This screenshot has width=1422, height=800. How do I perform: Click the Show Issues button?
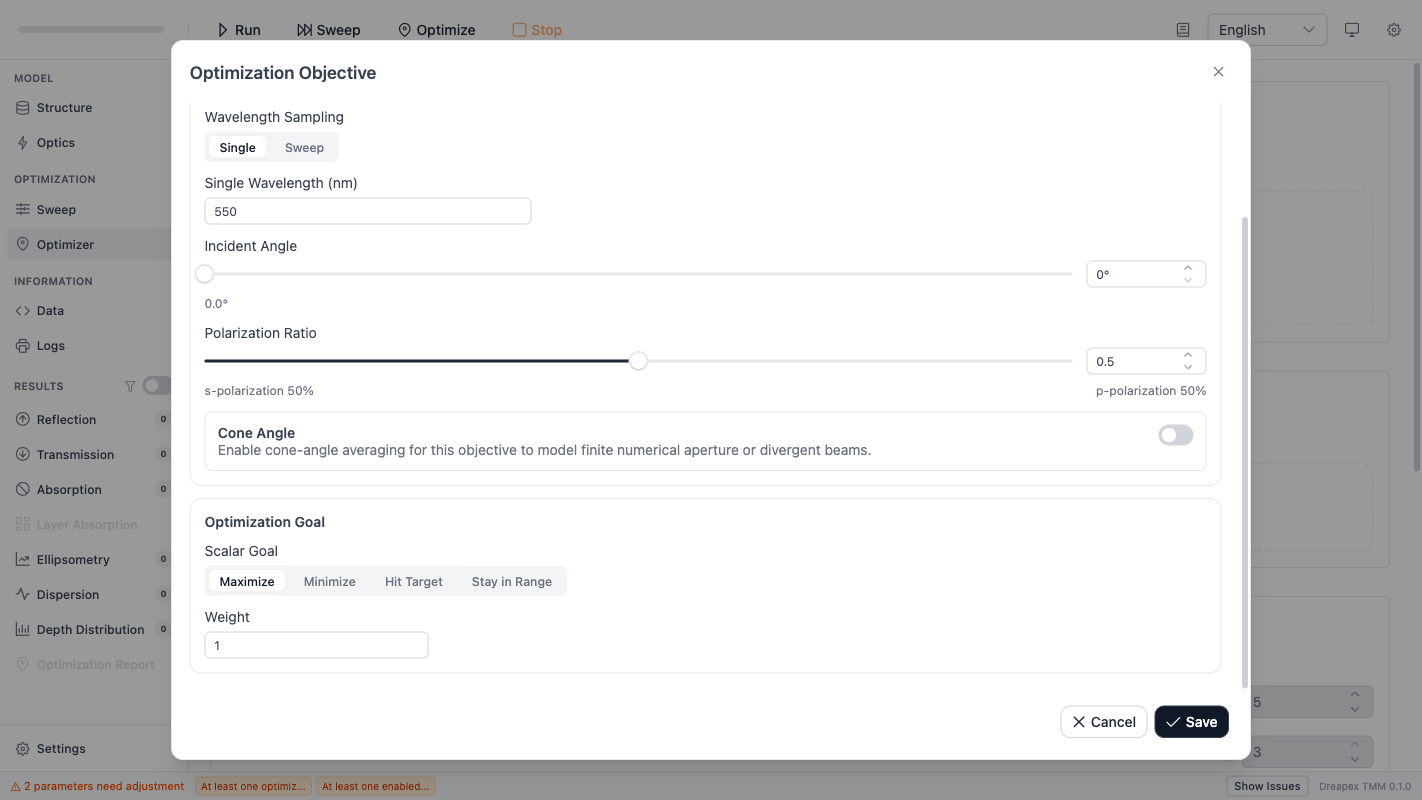coord(1266,786)
